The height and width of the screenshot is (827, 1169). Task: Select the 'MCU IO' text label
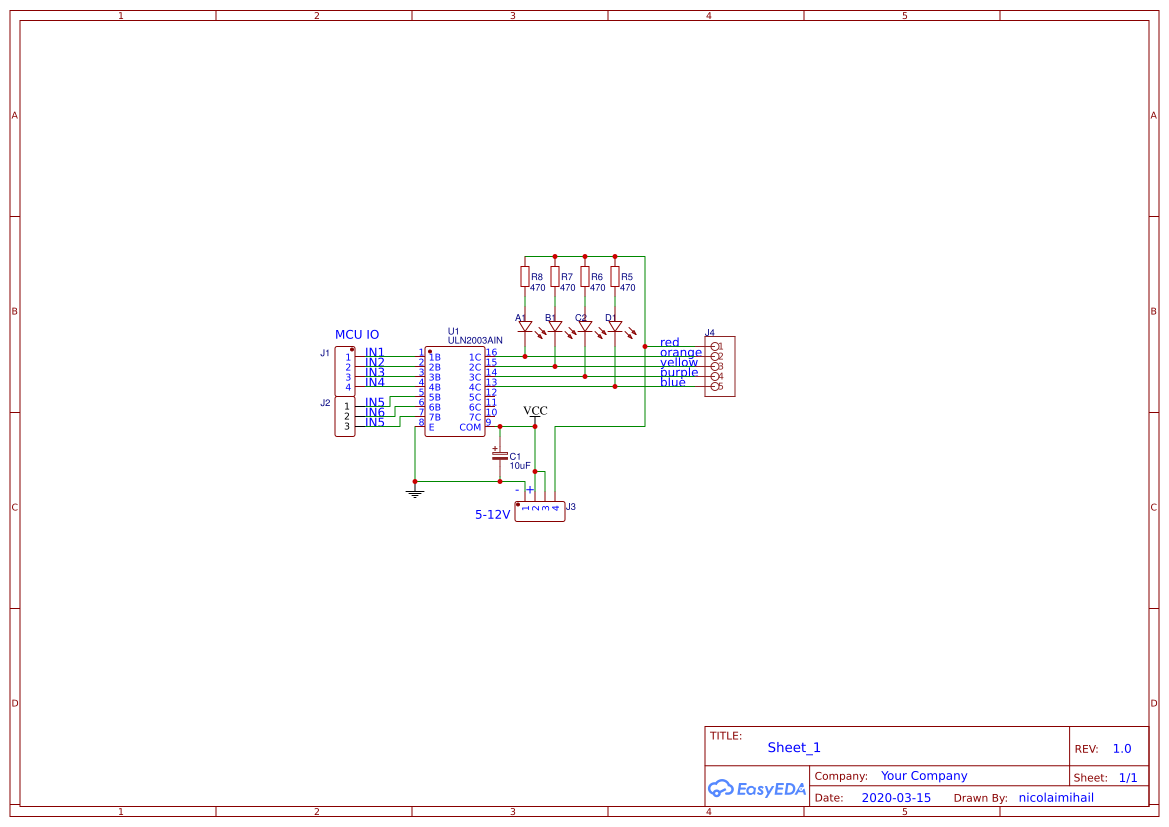click(357, 335)
